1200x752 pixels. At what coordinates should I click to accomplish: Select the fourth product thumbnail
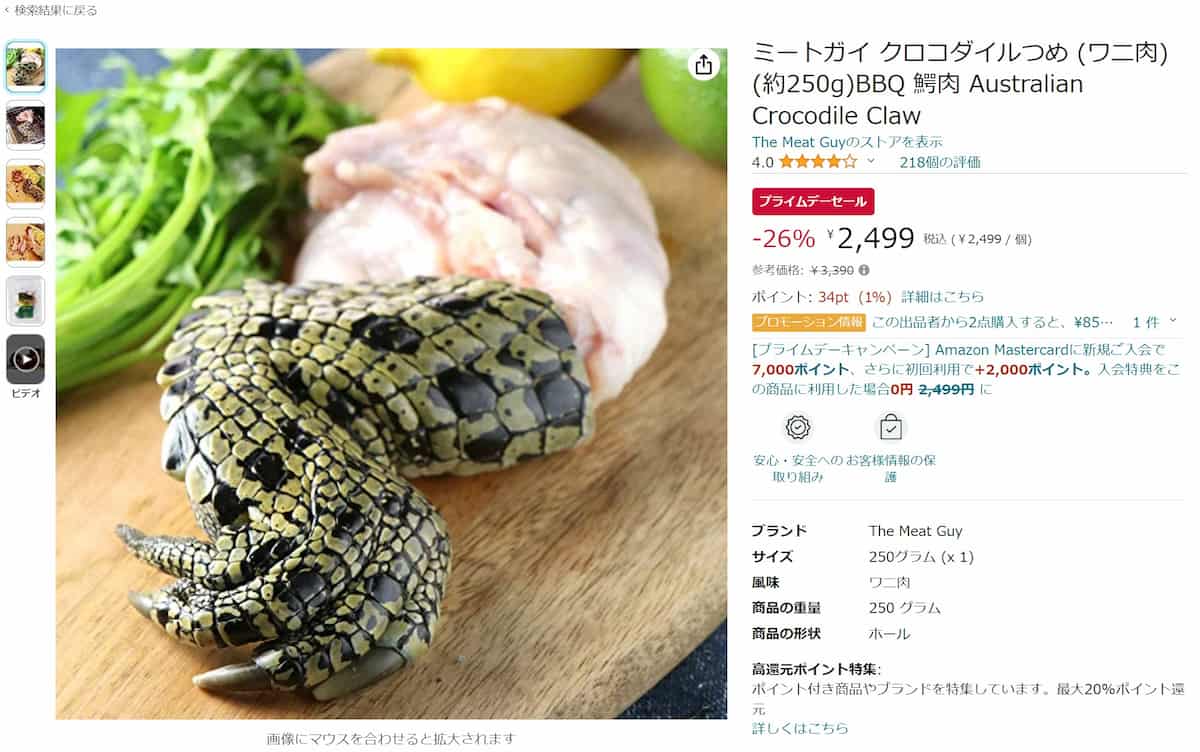click(26, 242)
